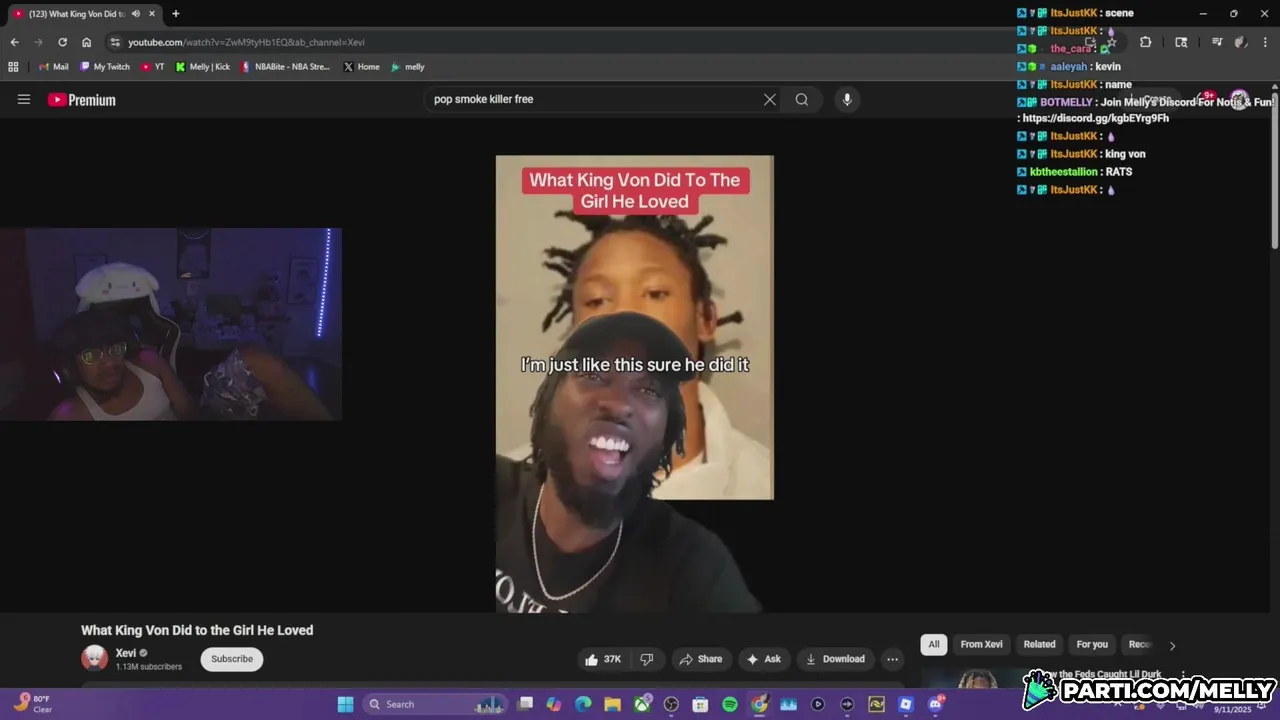Open Roblox from the taskbar
Viewport: 1280px width, 720px height.
906,704
